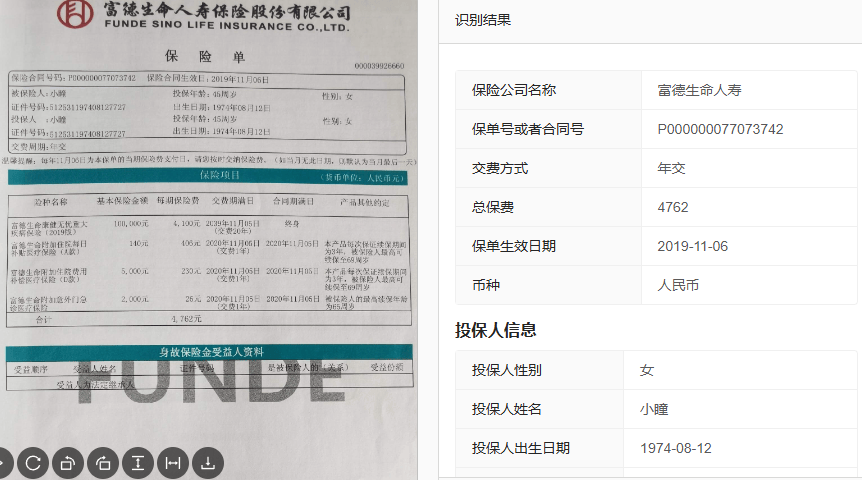Click total premium value 4762

point(673,207)
